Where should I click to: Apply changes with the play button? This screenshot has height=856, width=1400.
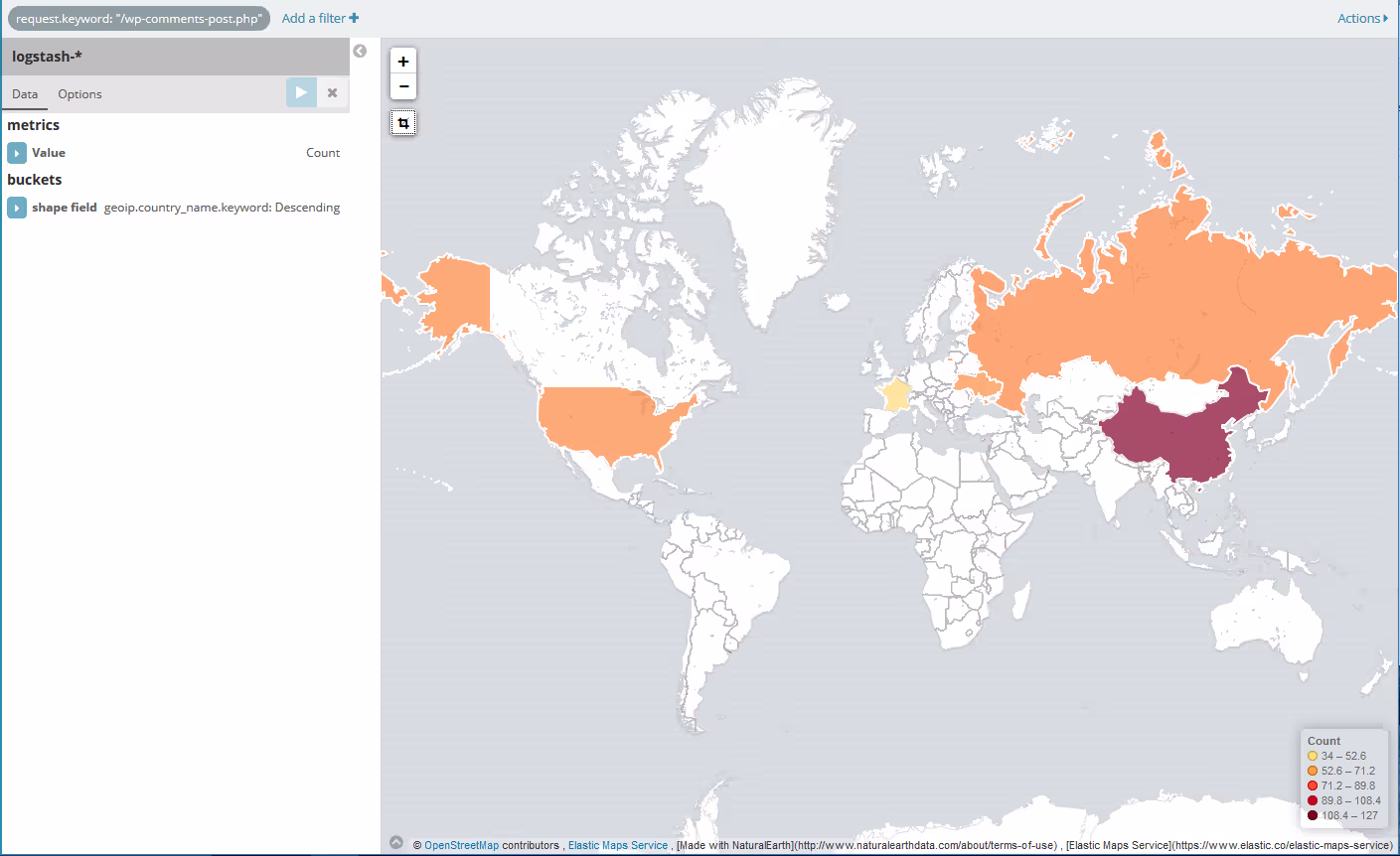(301, 92)
